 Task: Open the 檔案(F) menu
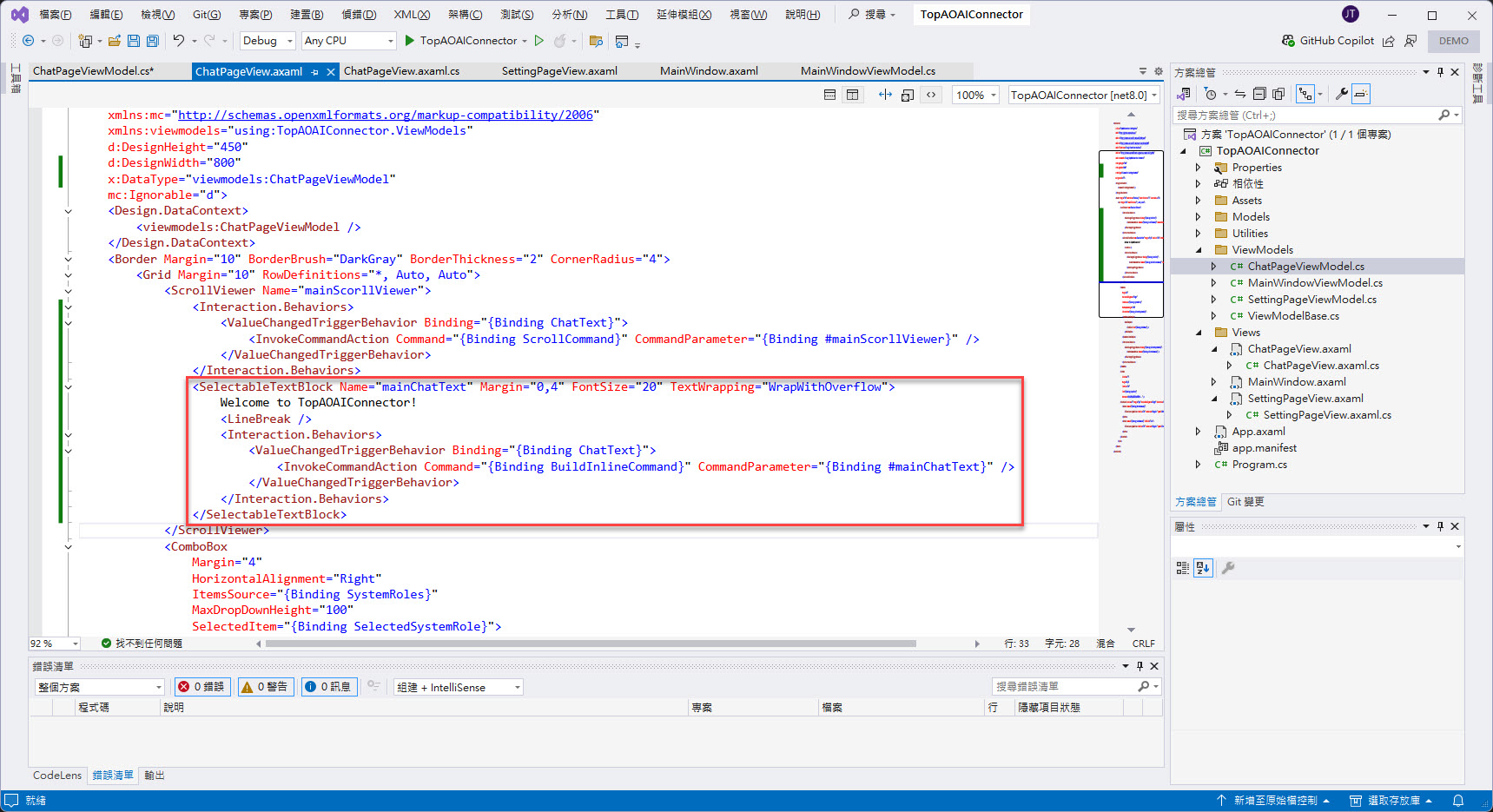click(x=56, y=15)
